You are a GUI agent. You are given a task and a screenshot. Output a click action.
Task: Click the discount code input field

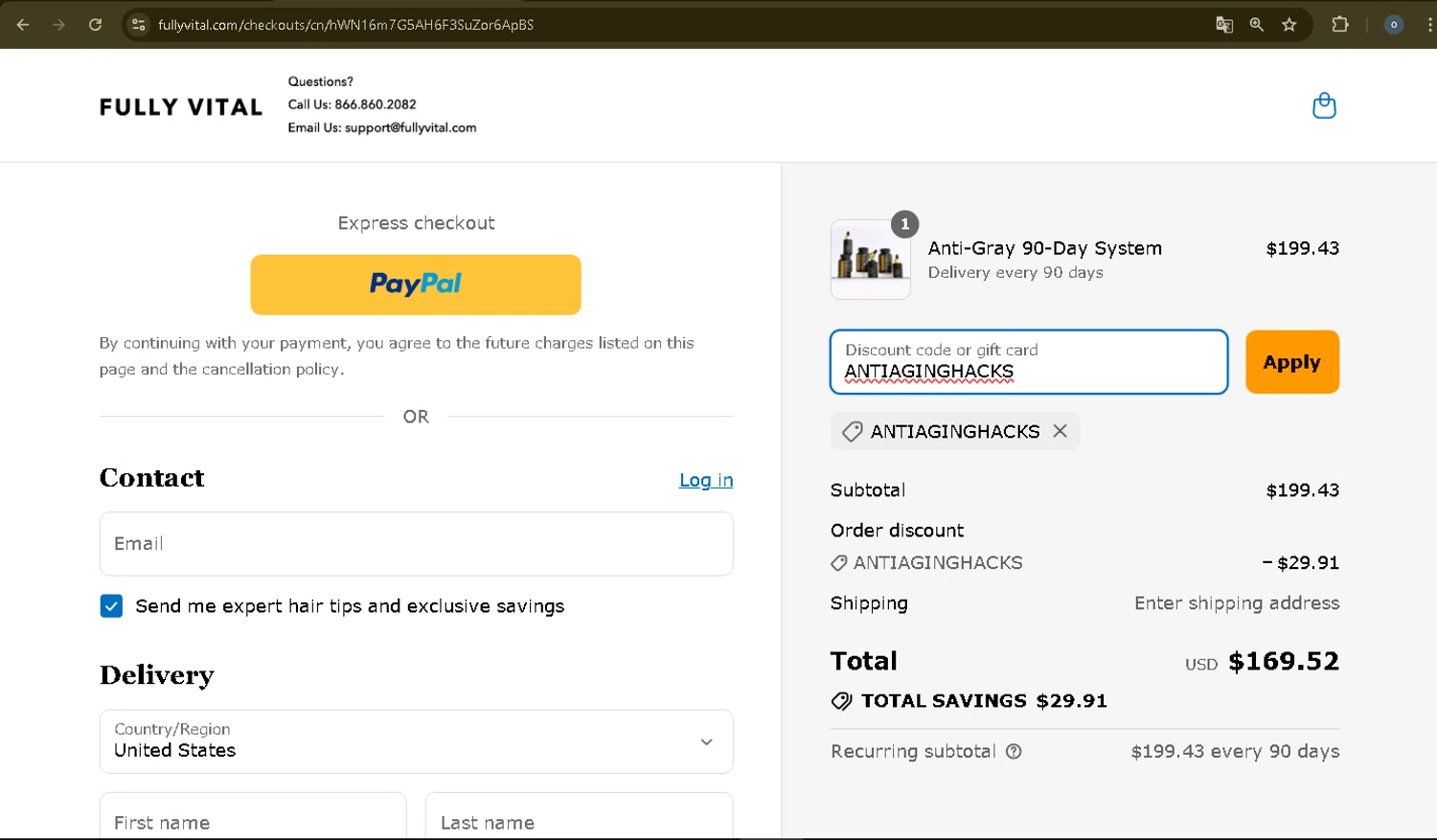tap(1029, 362)
